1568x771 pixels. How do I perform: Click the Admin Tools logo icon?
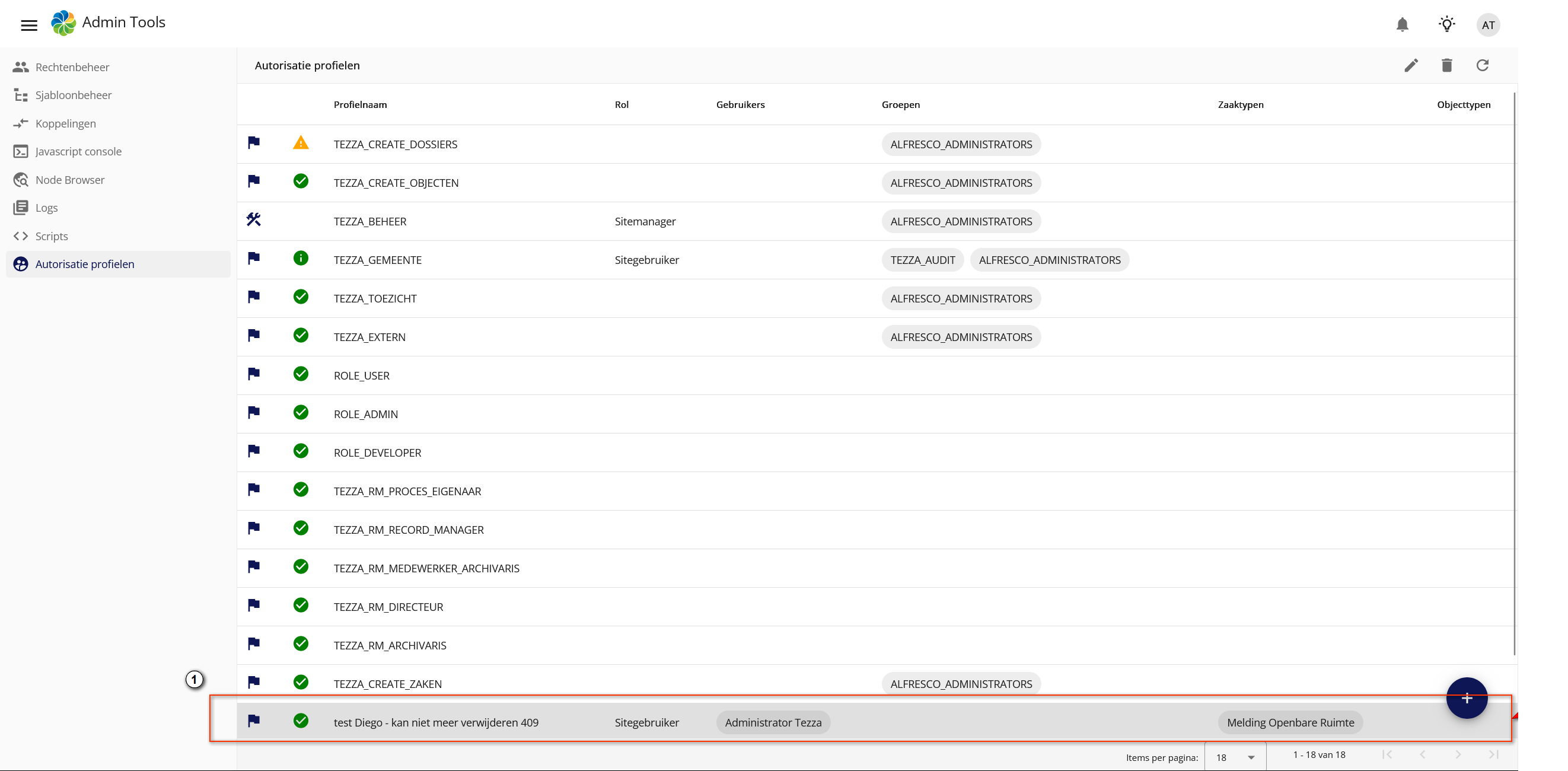point(63,23)
